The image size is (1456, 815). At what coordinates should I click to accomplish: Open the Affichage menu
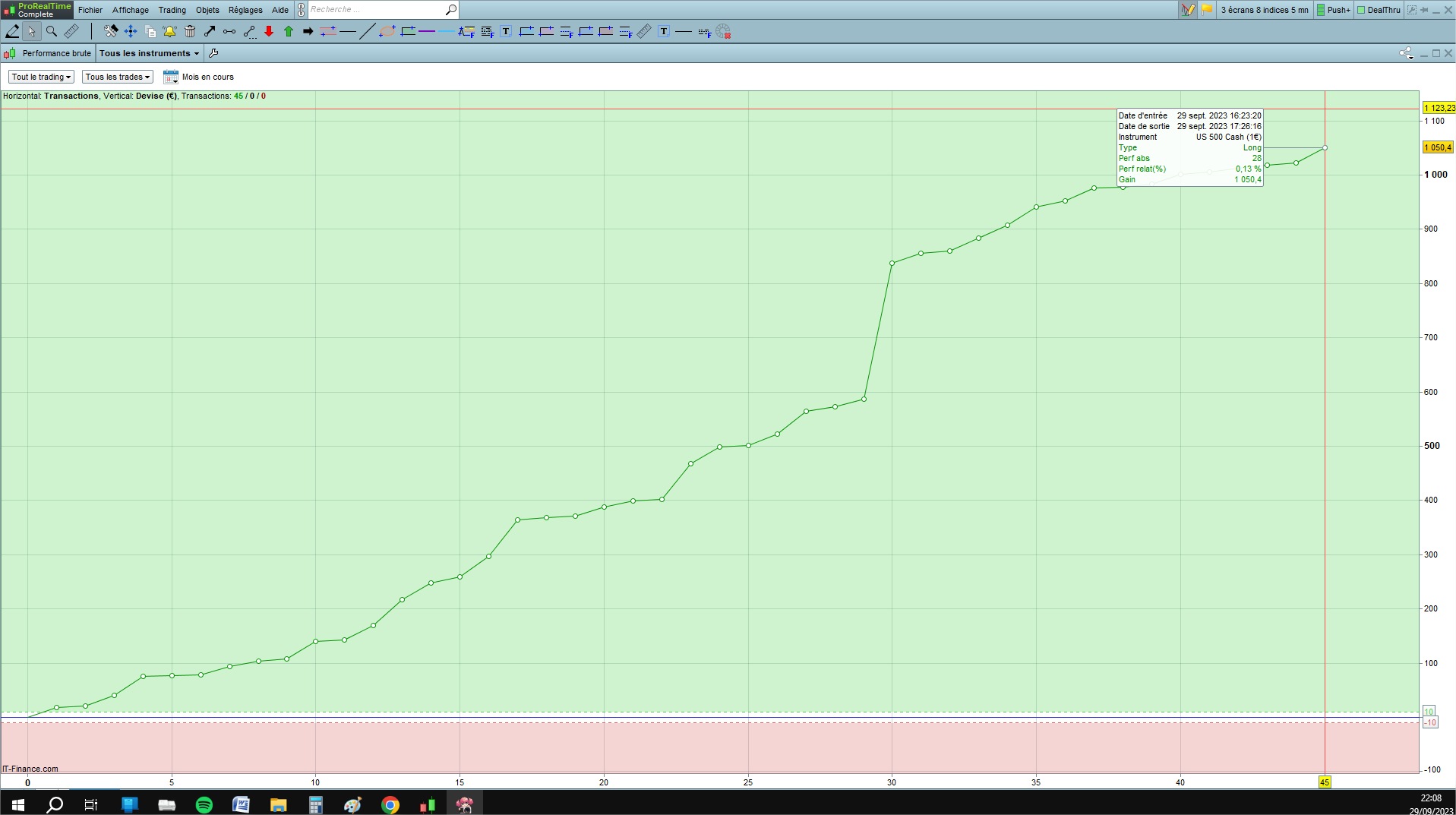131,10
